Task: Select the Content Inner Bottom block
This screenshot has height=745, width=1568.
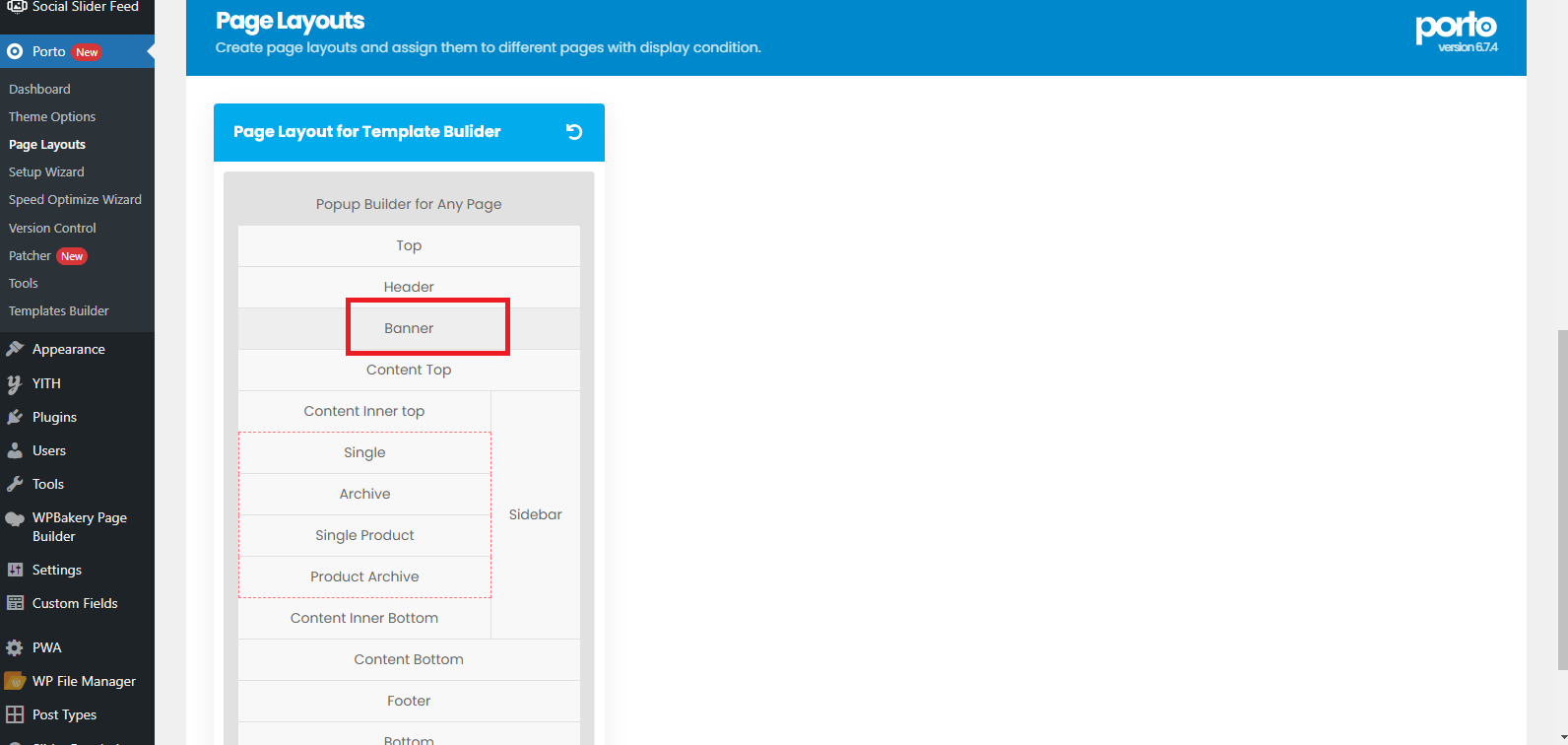Action: point(364,618)
